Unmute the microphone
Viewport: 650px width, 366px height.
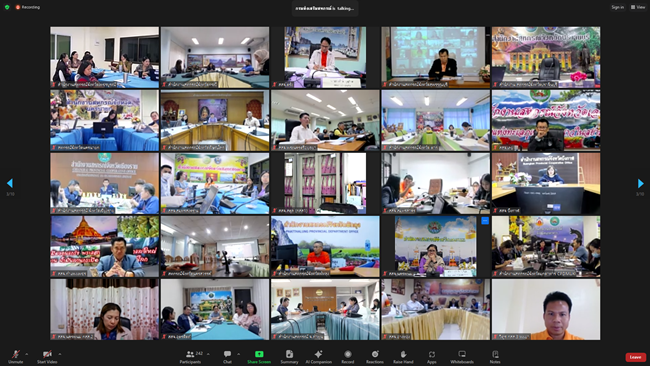16,356
